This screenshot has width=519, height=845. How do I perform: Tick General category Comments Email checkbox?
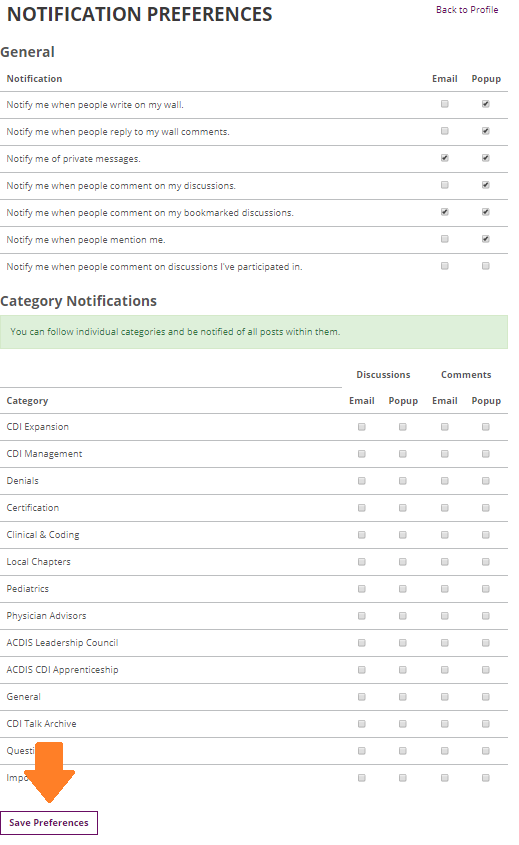click(445, 696)
